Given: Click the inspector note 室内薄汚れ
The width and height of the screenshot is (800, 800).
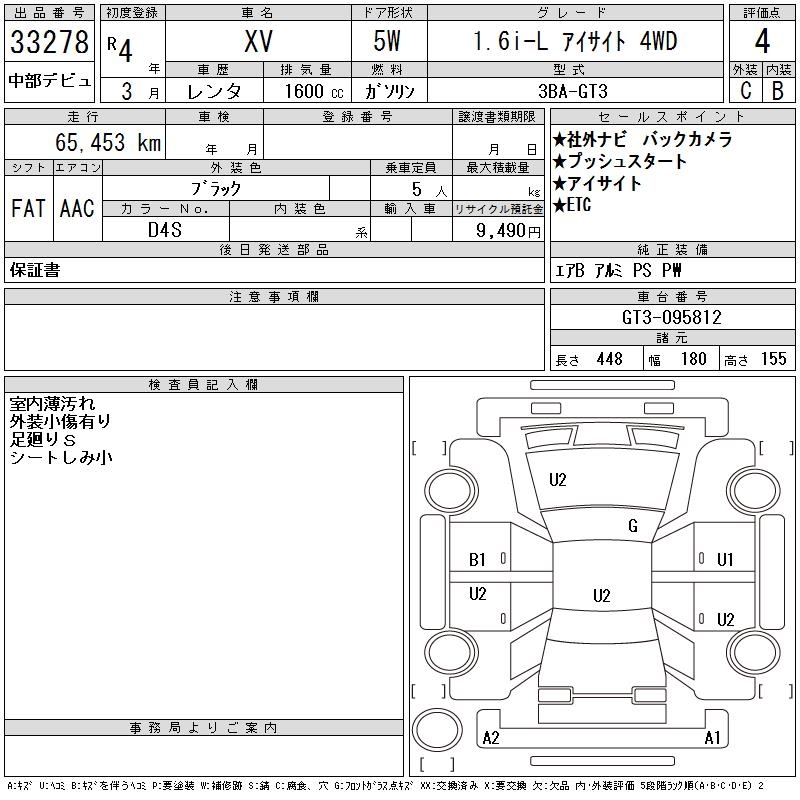Looking at the screenshot, I should click(x=52, y=404).
